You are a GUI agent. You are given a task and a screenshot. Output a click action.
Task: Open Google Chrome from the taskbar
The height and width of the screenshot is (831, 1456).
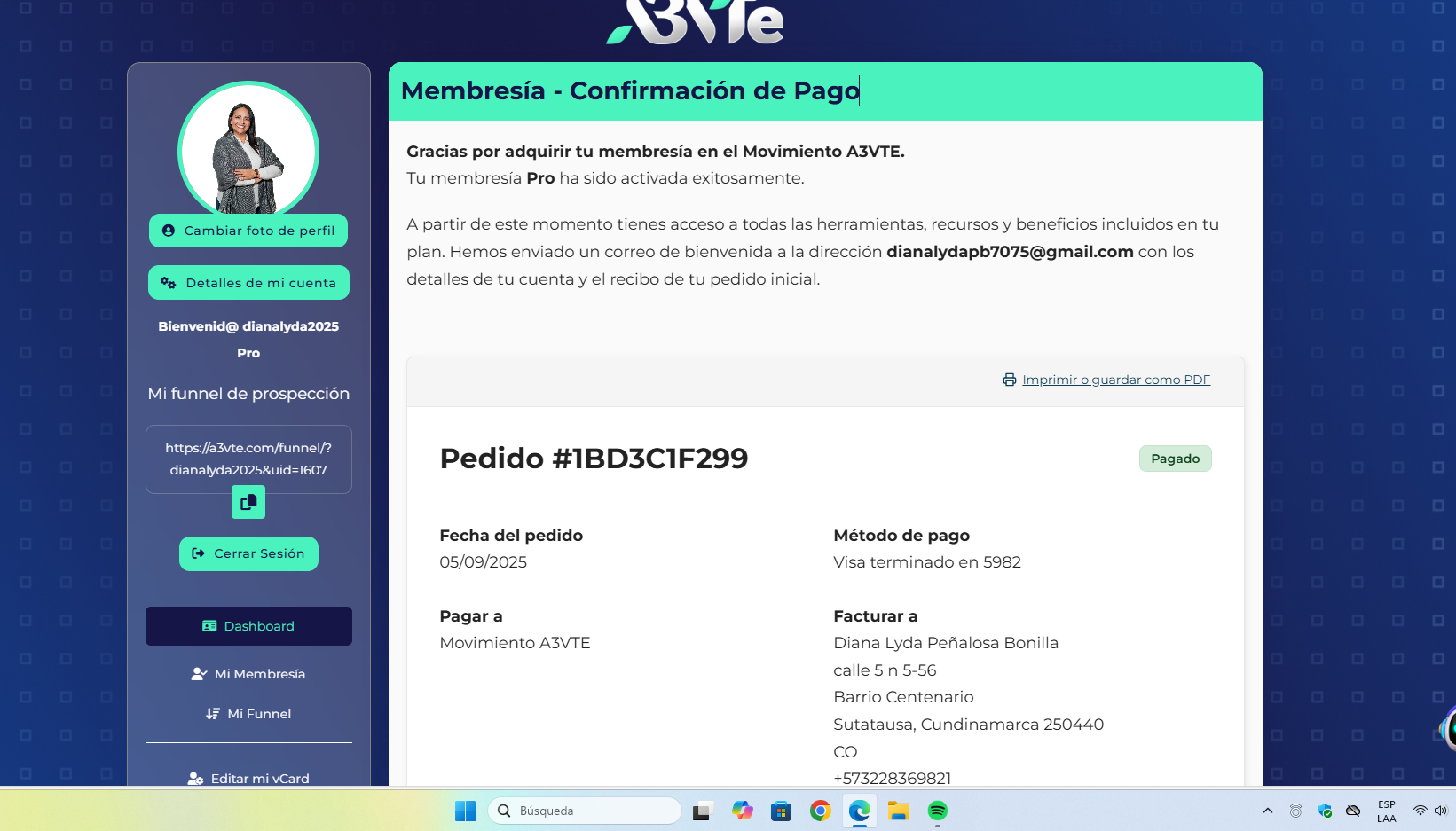click(x=820, y=811)
